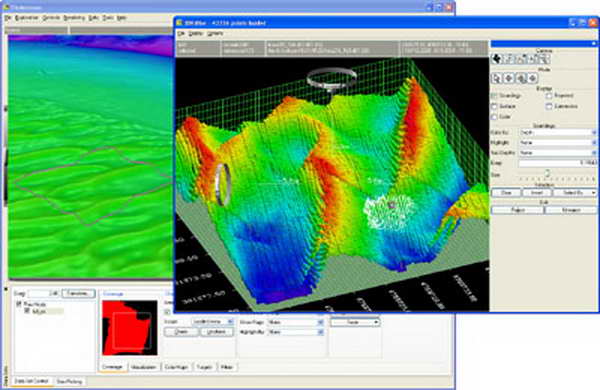The height and width of the screenshot is (390, 600).
Task: Click the first camera icon in the Camera toolbar
Action: coord(497,59)
